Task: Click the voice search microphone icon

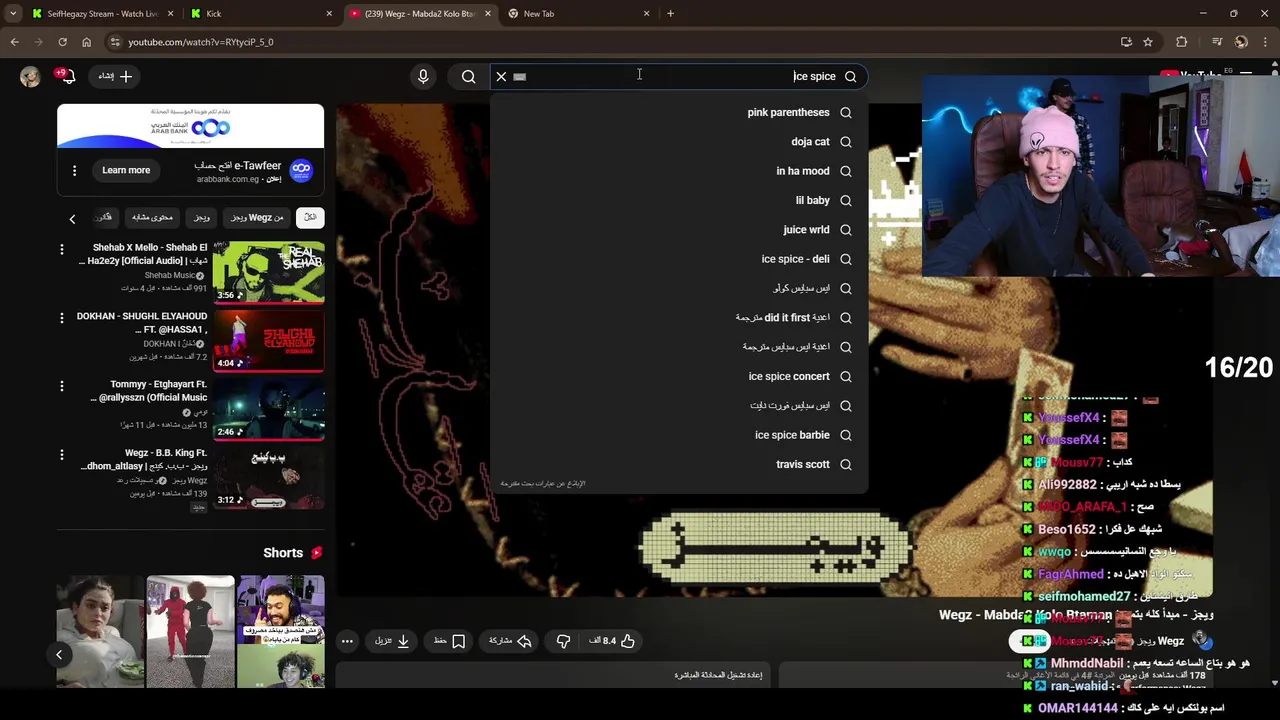Action: point(423,76)
